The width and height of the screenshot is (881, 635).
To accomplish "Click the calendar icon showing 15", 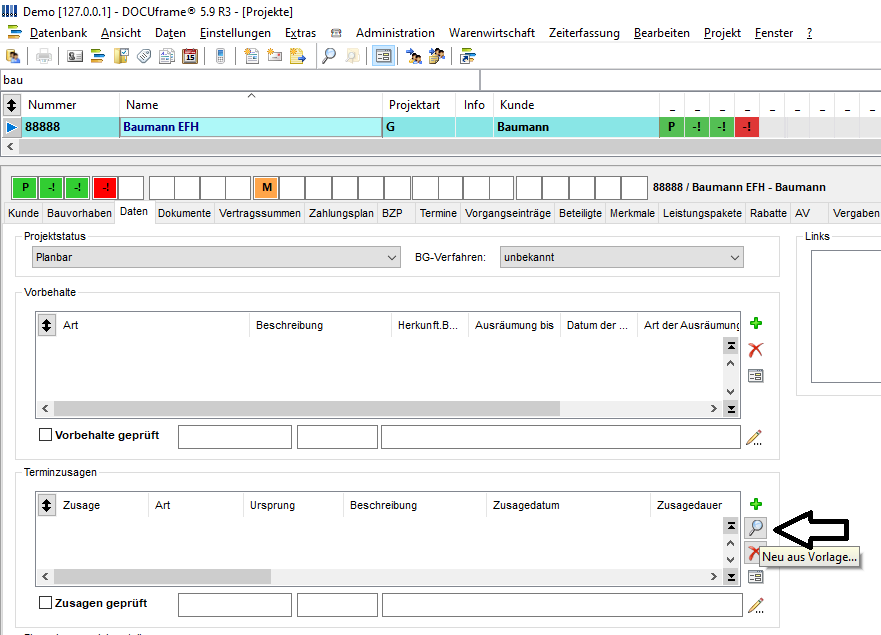I will 190,56.
